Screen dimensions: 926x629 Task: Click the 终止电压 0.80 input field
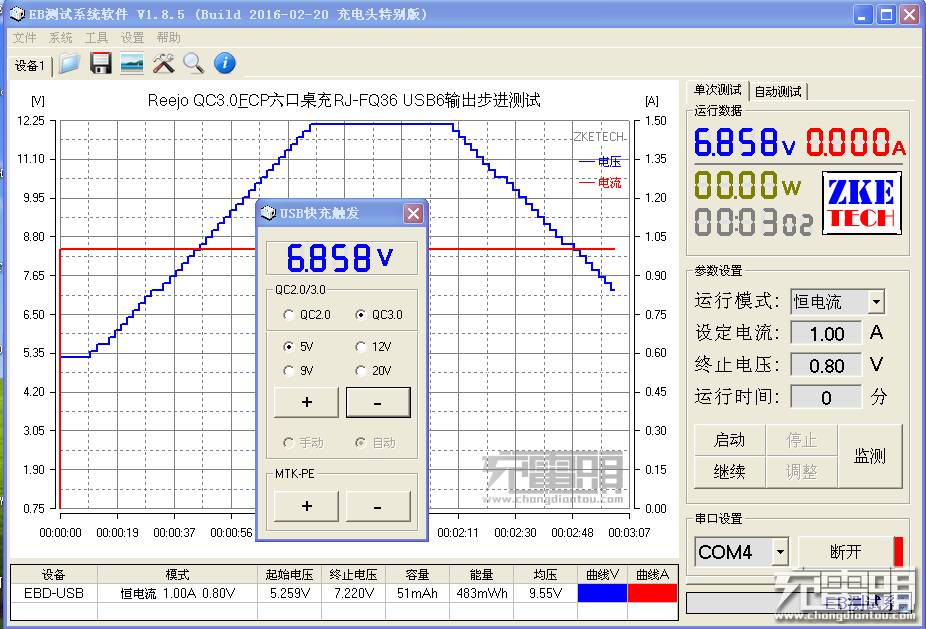[826, 366]
